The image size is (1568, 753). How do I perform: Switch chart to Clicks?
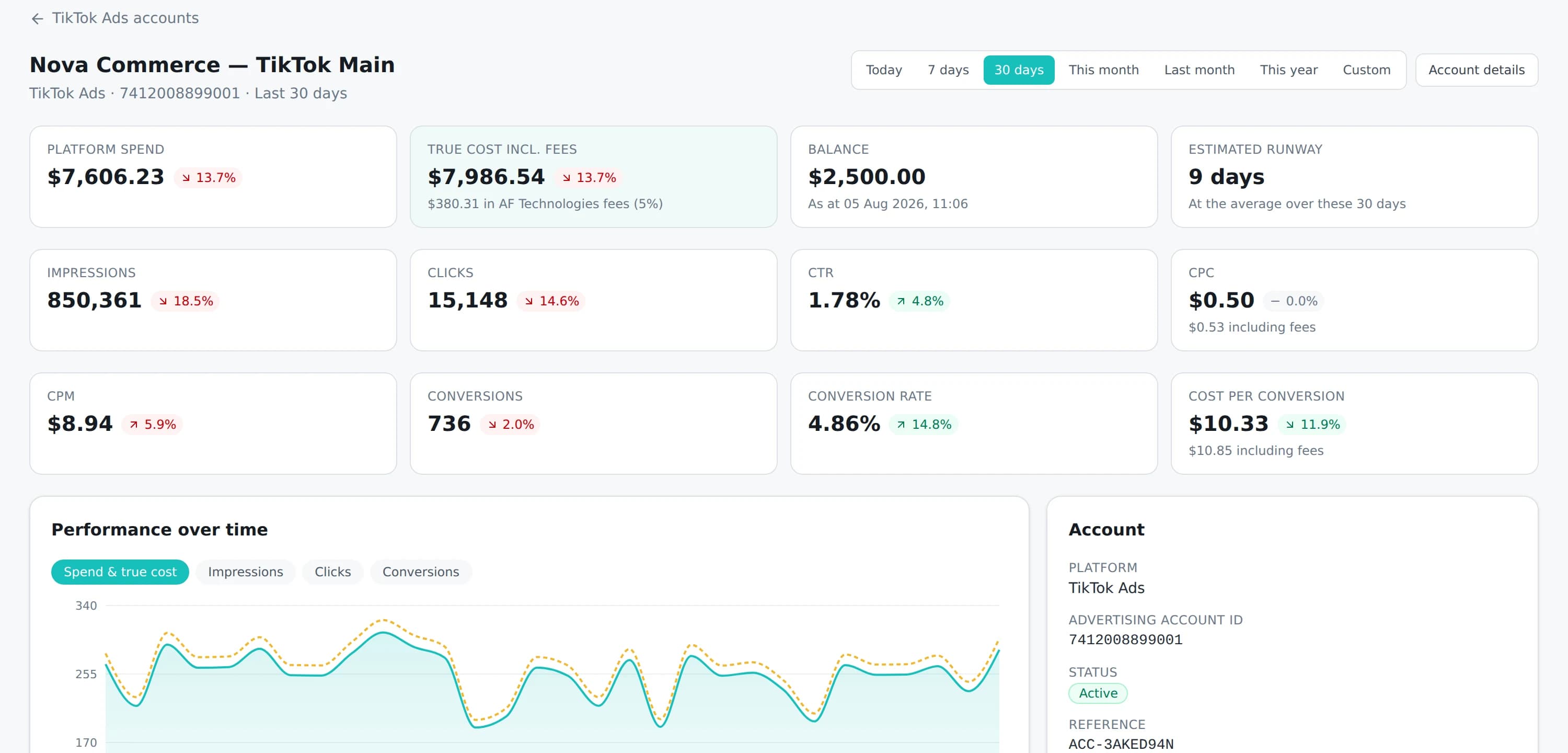coord(332,572)
